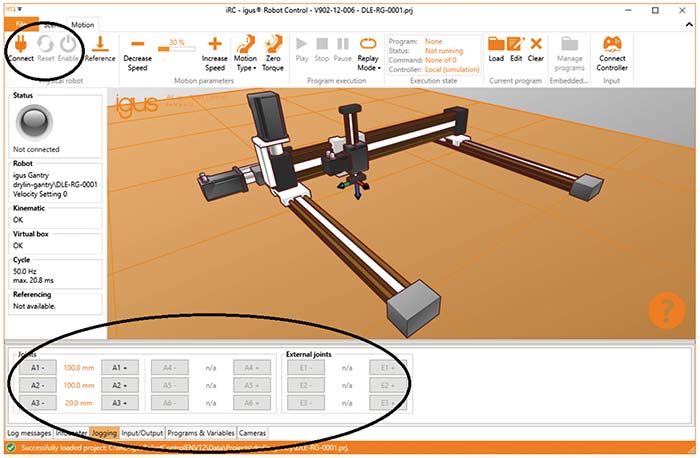Click the grey connection status indicator

[34, 122]
